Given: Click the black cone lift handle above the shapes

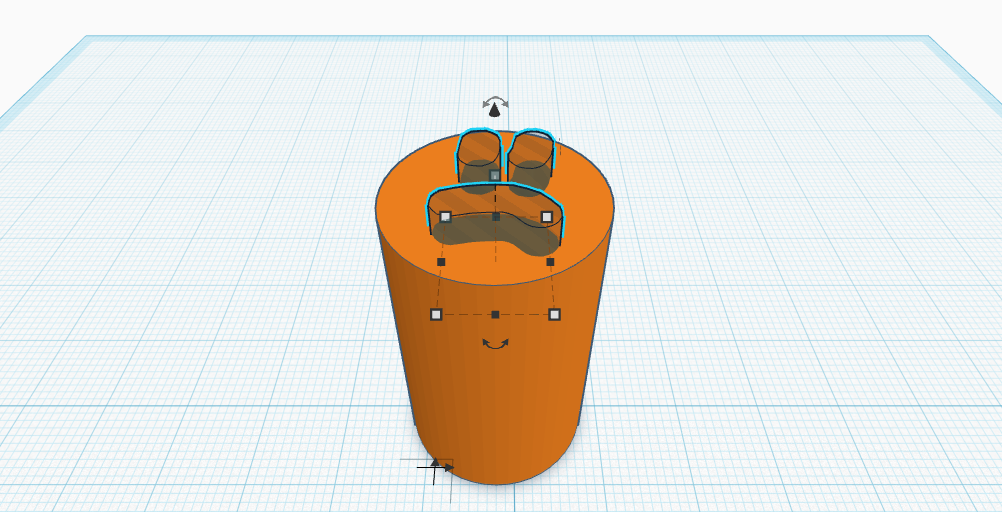Looking at the screenshot, I should tap(494, 111).
